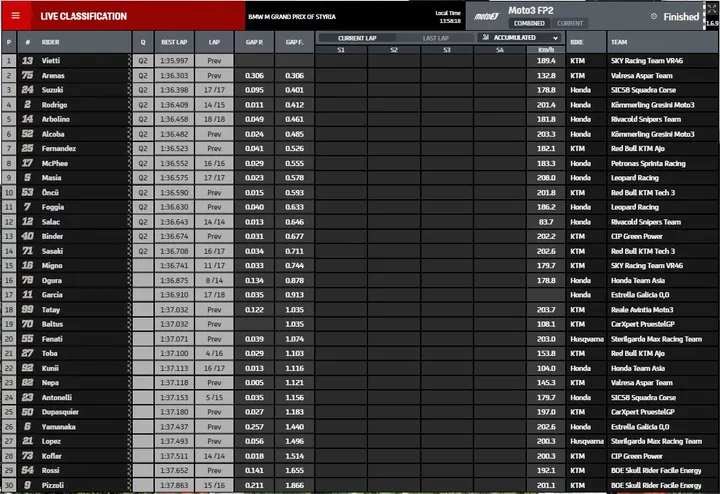Click the Local Time display
The width and height of the screenshot is (720, 494).
448,17
